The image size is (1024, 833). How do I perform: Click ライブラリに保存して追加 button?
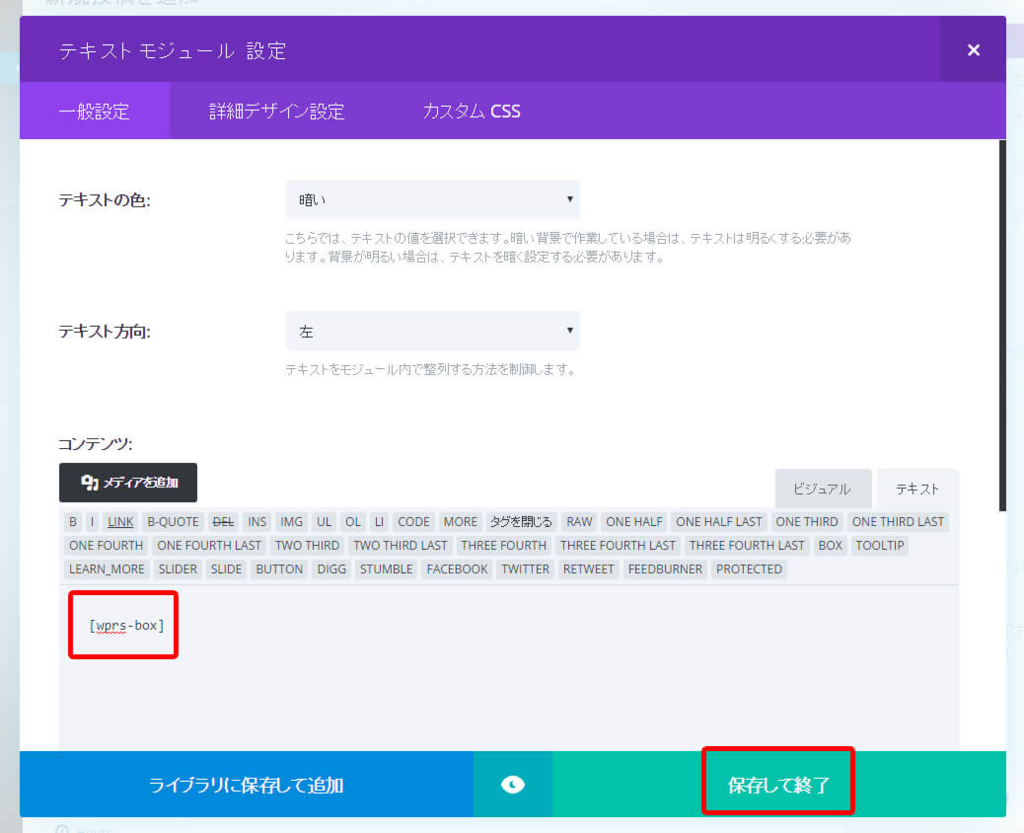[246, 784]
